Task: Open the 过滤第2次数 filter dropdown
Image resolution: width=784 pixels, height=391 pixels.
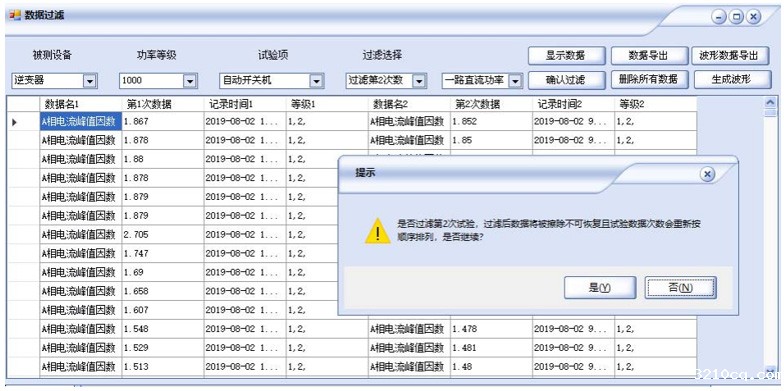Action: pyautogui.click(x=420, y=80)
